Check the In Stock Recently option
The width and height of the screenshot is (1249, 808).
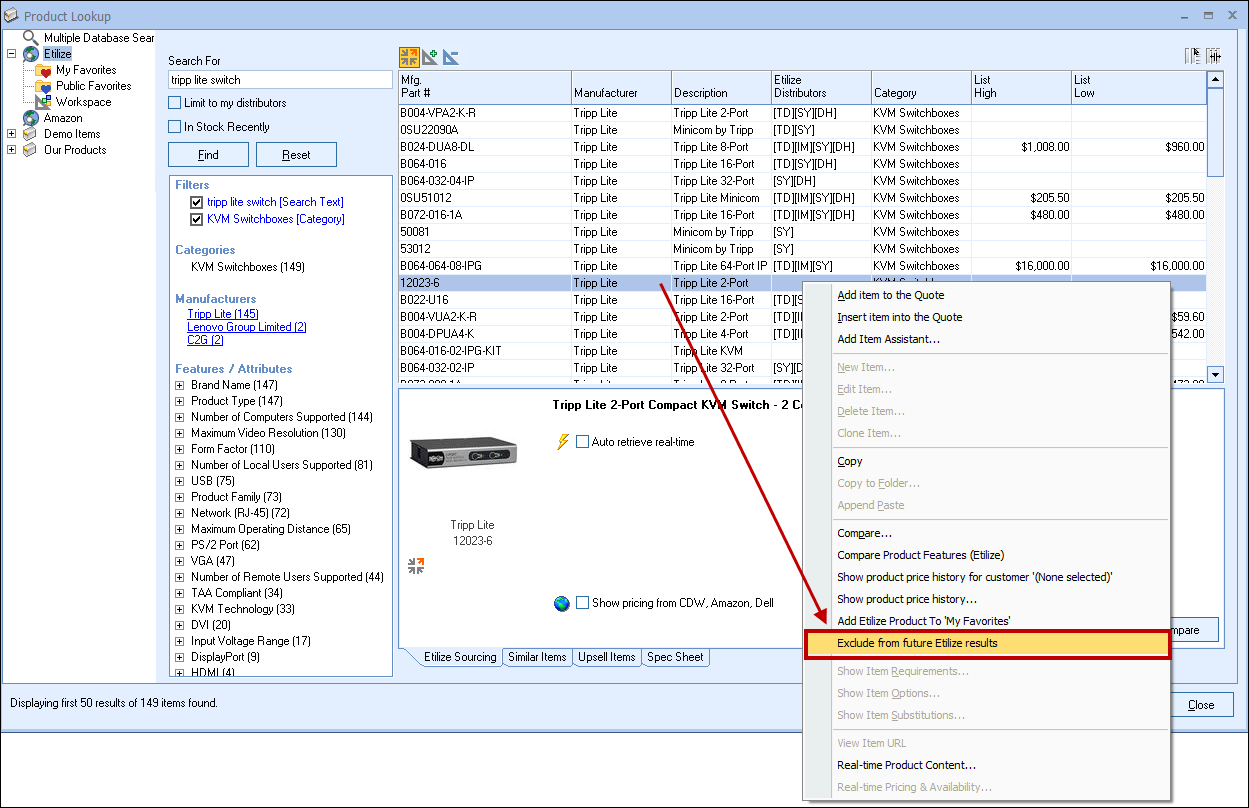pos(175,127)
